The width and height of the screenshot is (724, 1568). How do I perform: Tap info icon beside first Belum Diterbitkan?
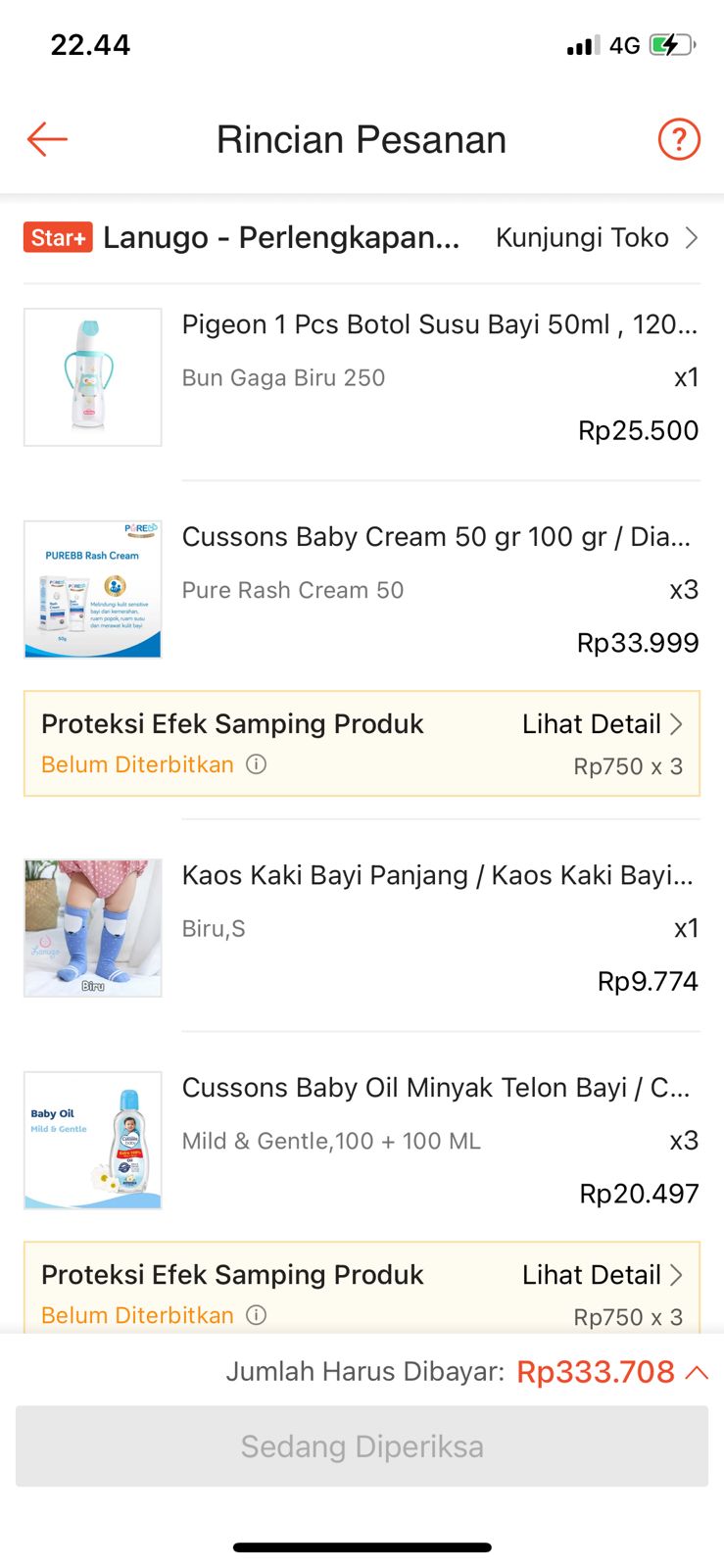[x=256, y=764]
